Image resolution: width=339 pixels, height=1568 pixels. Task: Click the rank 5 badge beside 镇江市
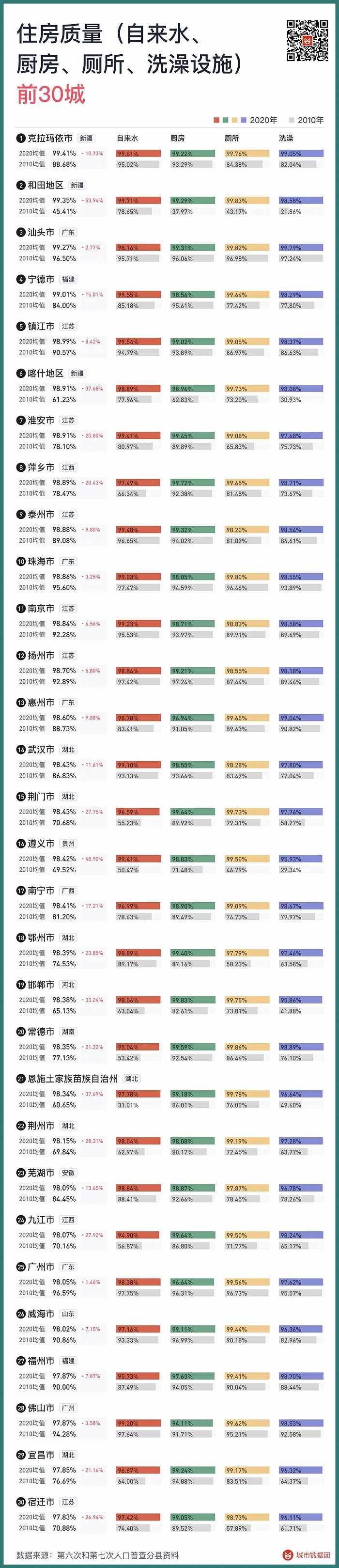[x=21, y=327]
